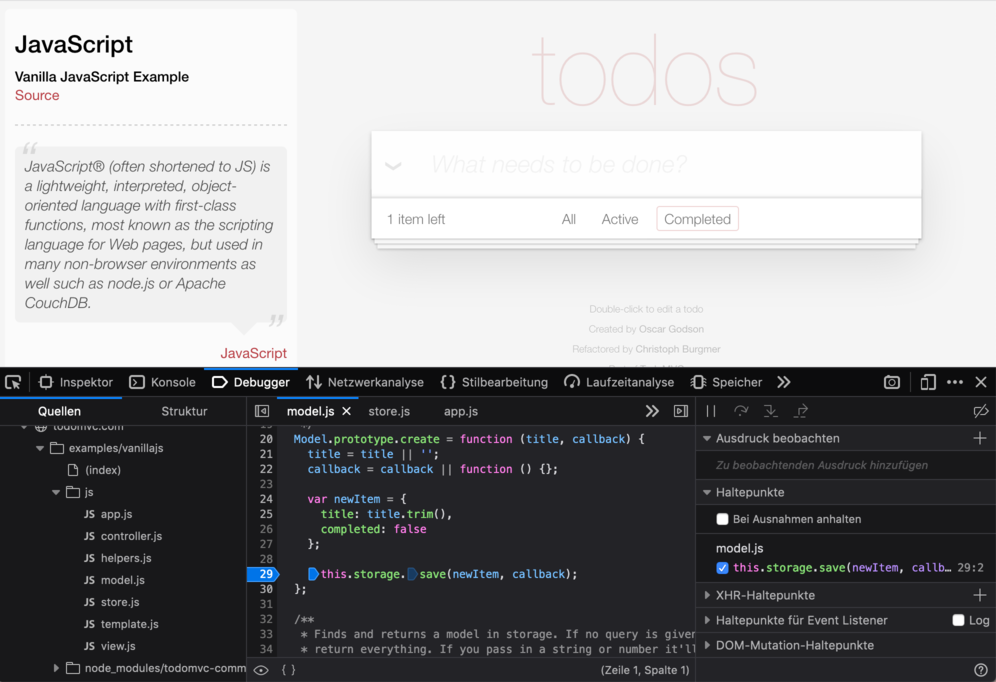This screenshot has height=682, width=996.
Task: Enable Log checkbox for event listeners
Action: pyautogui.click(x=959, y=620)
